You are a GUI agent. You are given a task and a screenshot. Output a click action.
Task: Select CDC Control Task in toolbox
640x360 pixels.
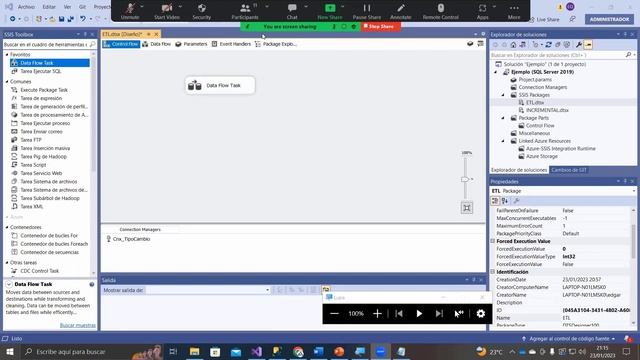pyautogui.click(x=40, y=271)
